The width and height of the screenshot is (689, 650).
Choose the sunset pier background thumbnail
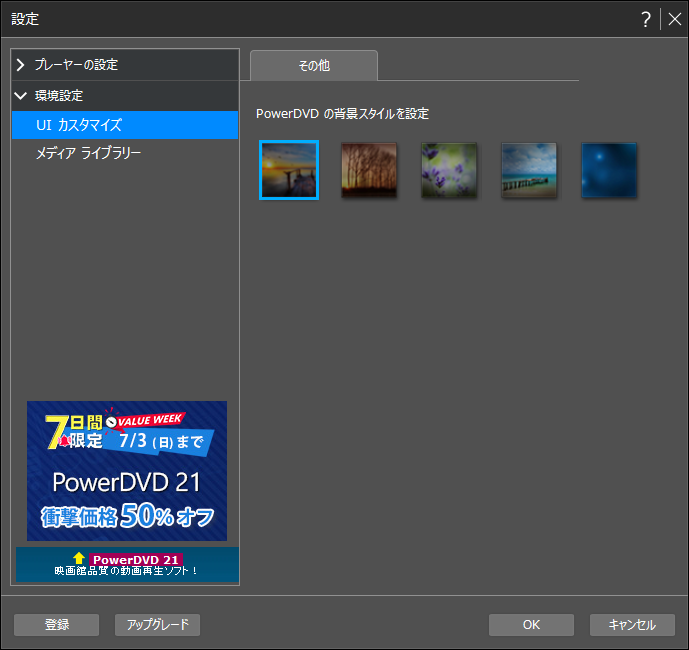(289, 170)
